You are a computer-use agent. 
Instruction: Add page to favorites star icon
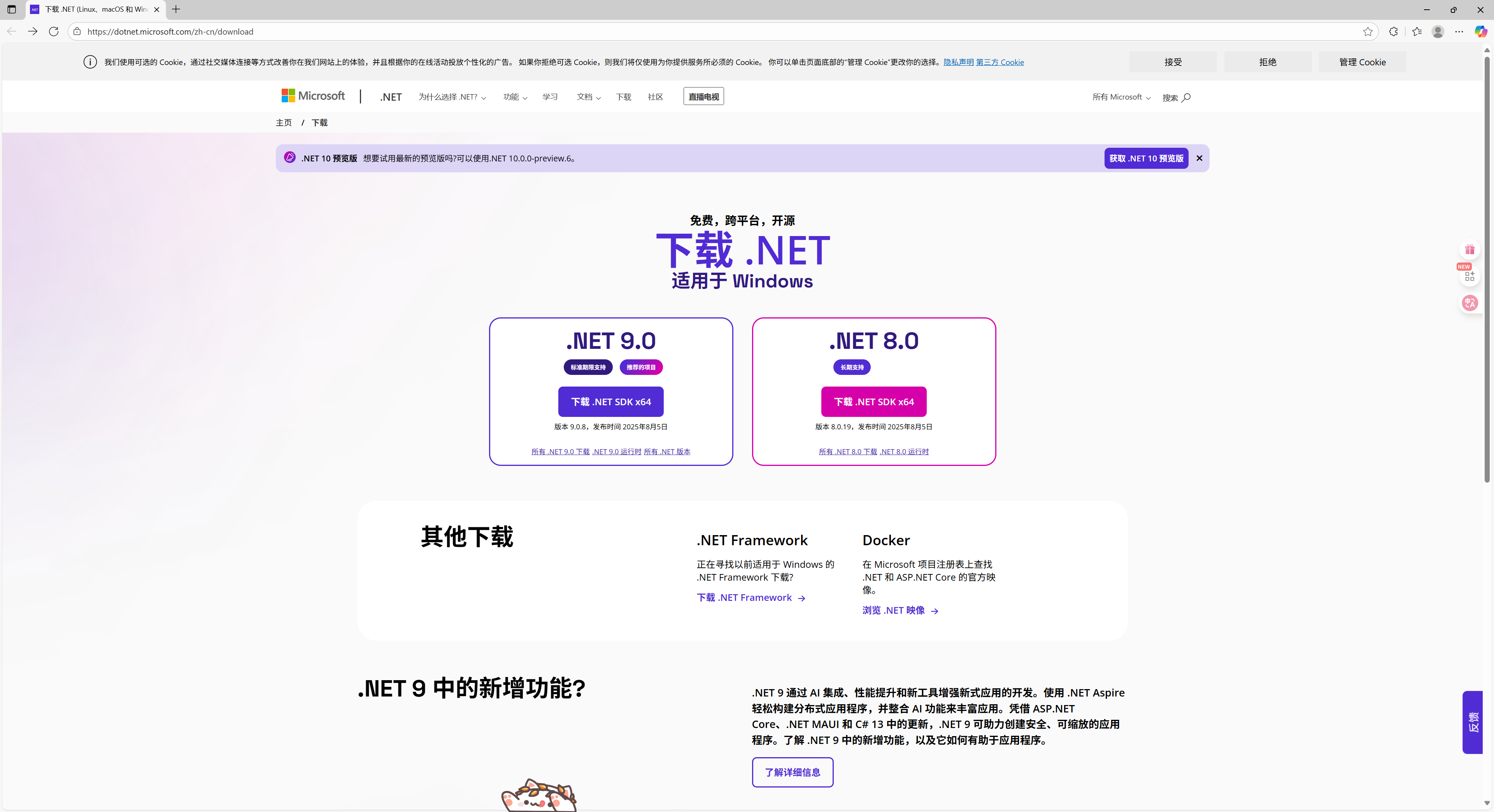tap(1368, 31)
